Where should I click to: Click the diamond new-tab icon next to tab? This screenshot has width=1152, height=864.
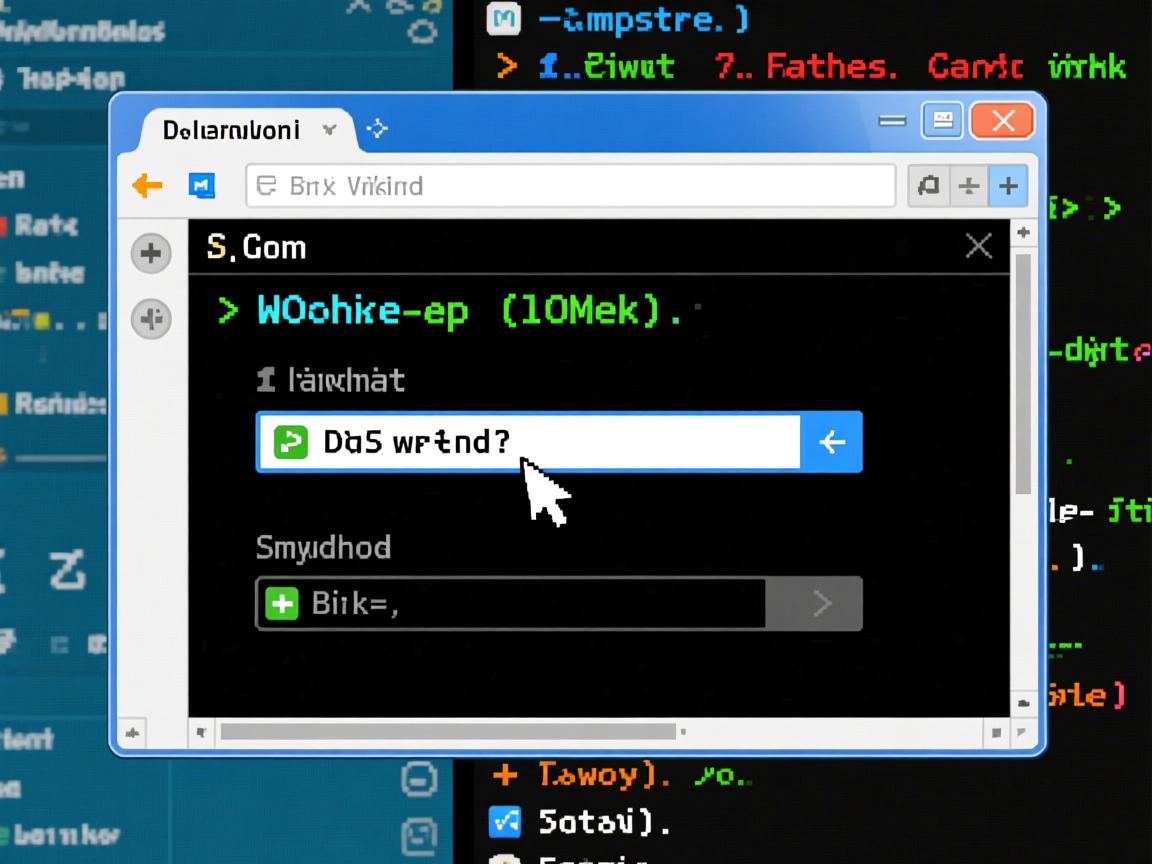pyautogui.click(x=377, y=129)
